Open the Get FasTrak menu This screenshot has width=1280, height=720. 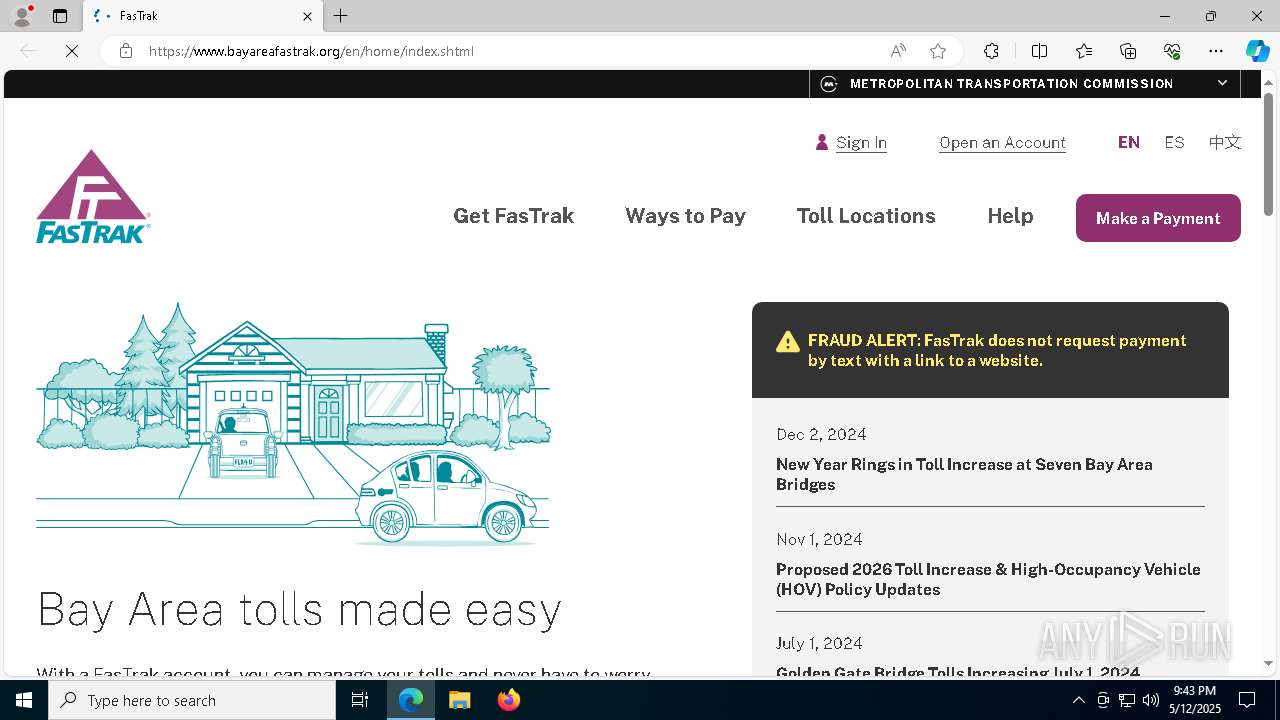[513, 216]
